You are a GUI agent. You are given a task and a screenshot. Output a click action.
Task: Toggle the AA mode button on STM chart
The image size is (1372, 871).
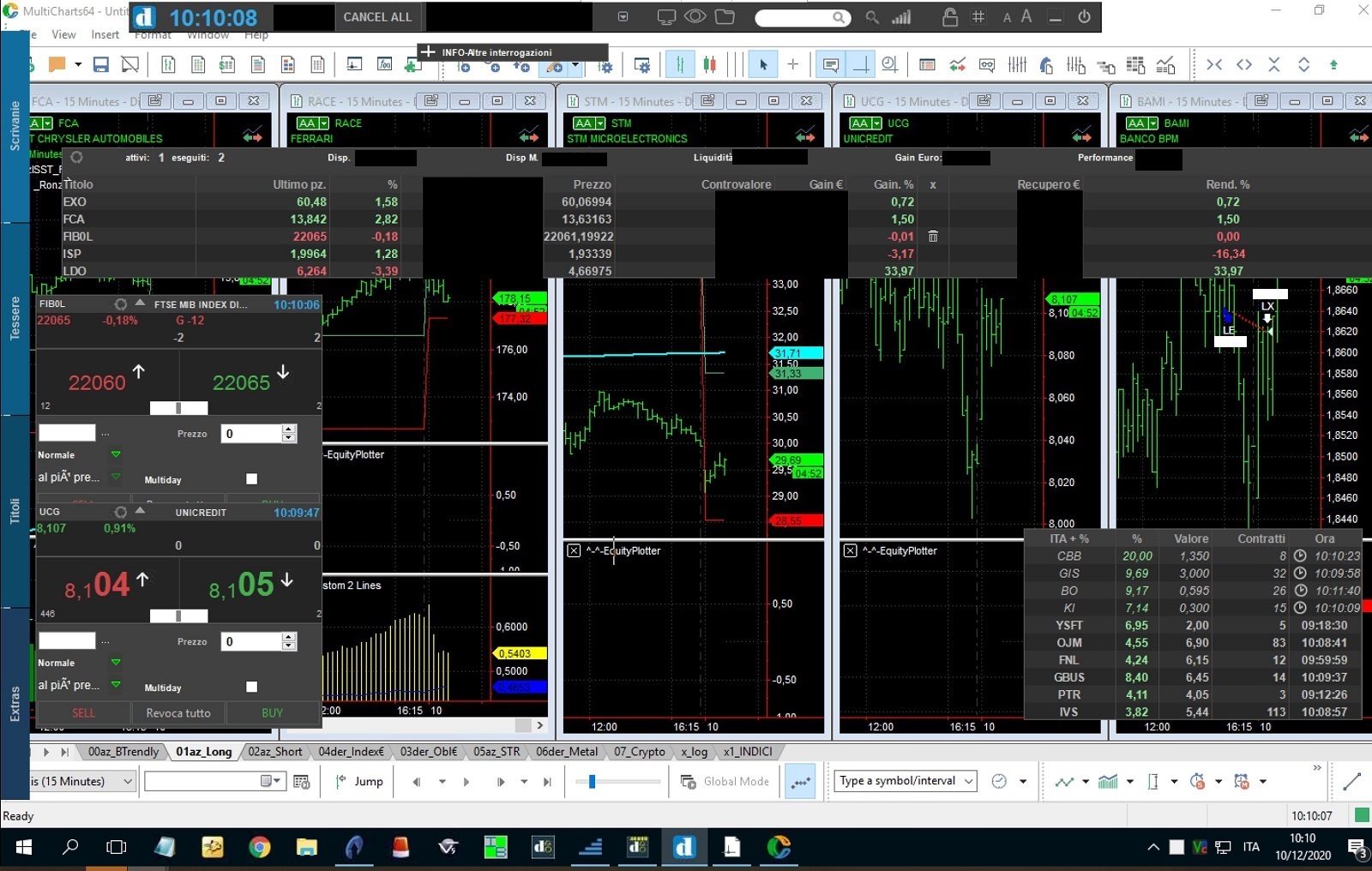(588, 123)
